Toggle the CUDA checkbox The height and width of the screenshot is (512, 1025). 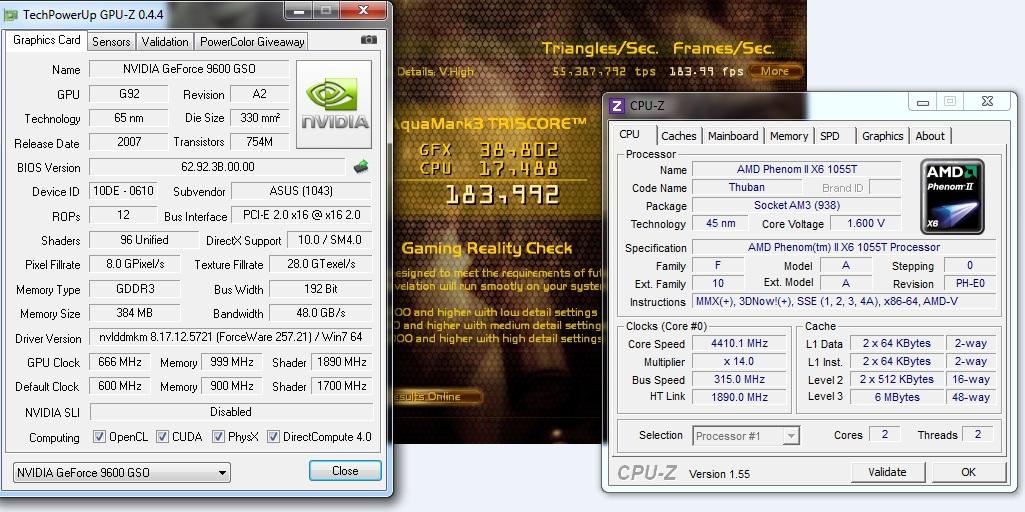click(162, 437)
